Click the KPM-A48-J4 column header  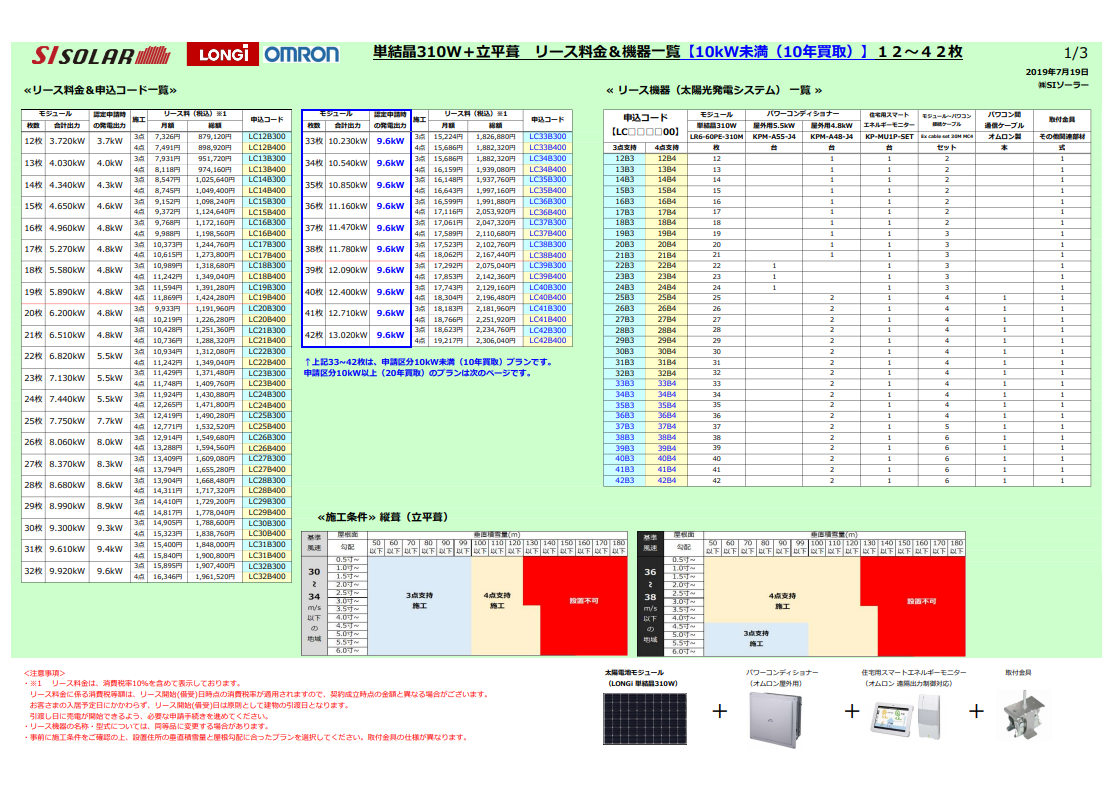tap(831, 136)
